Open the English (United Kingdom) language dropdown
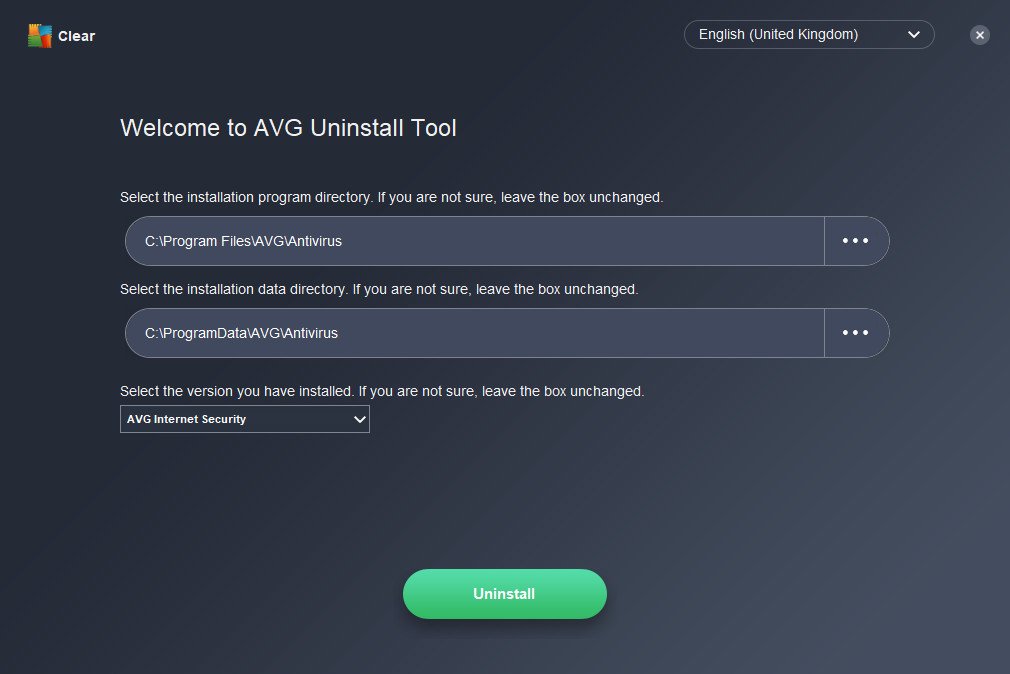 pos(808,35)
